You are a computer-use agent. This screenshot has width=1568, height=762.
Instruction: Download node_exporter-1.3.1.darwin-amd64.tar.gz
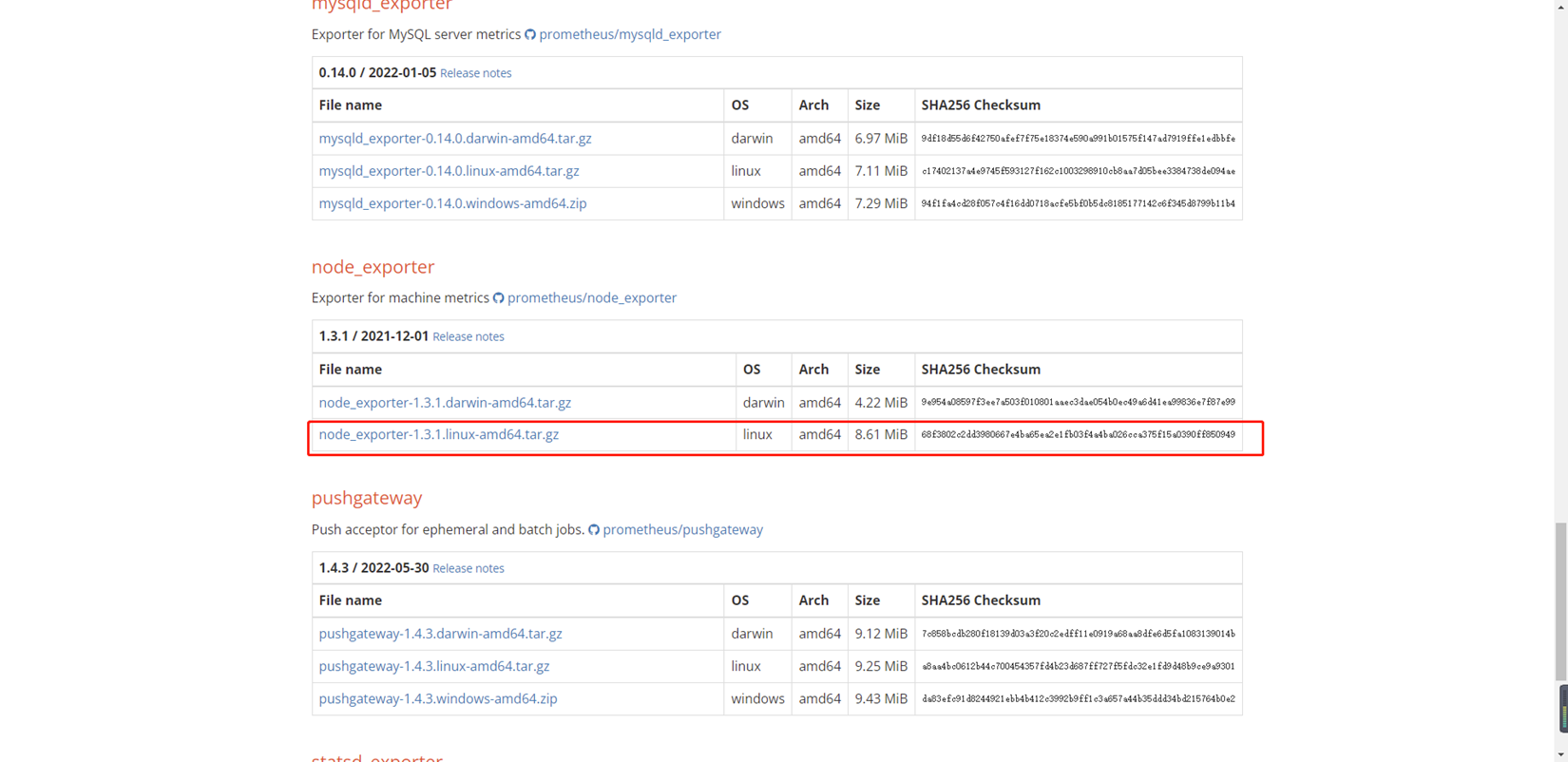pos(445,402)
